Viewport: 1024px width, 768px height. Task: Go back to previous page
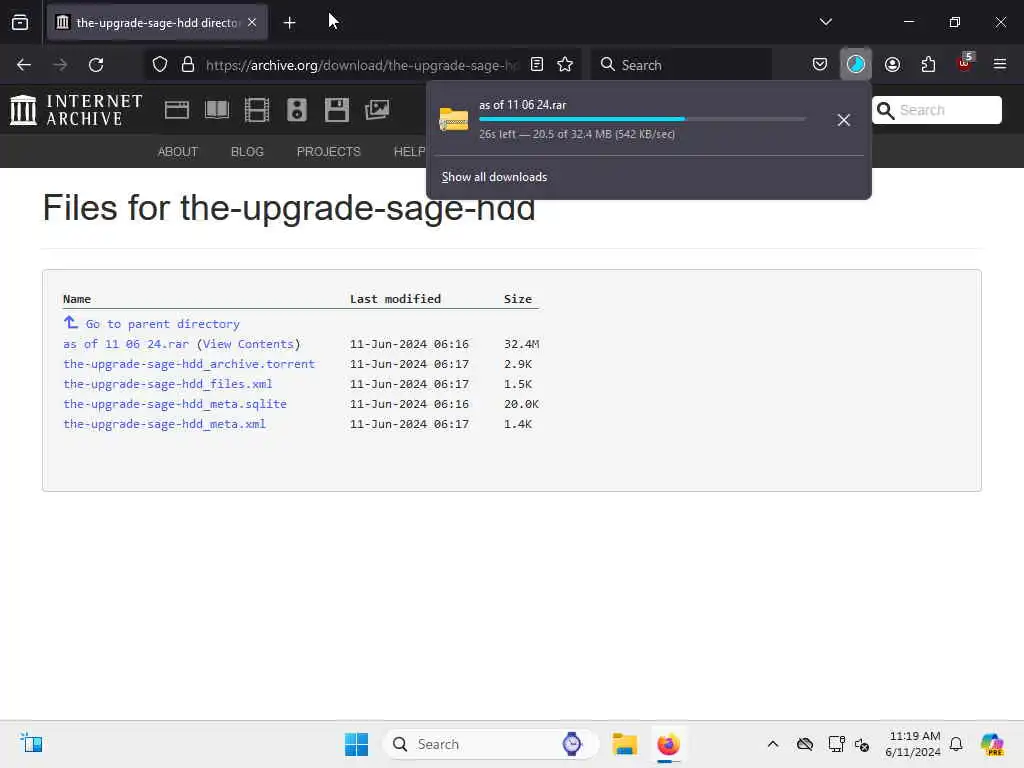point(24,65)
